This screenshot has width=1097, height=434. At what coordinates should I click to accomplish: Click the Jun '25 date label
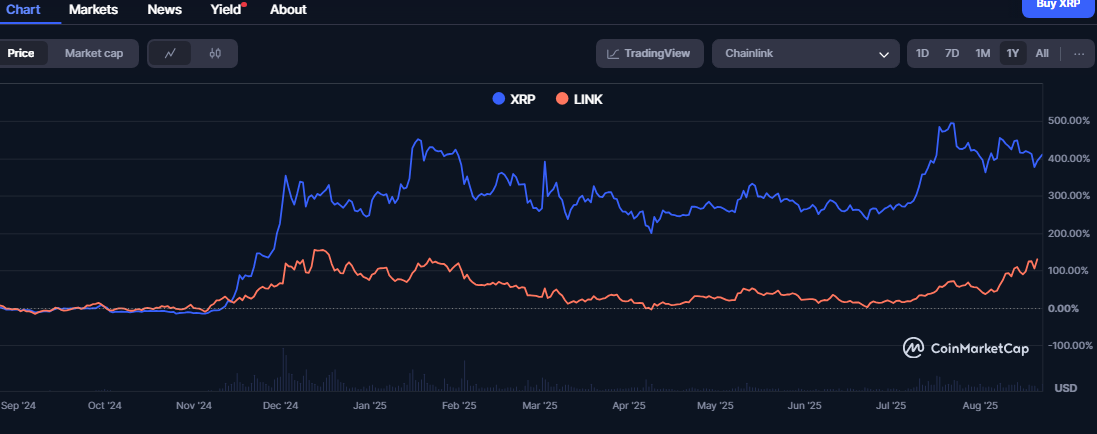point(805,405)
